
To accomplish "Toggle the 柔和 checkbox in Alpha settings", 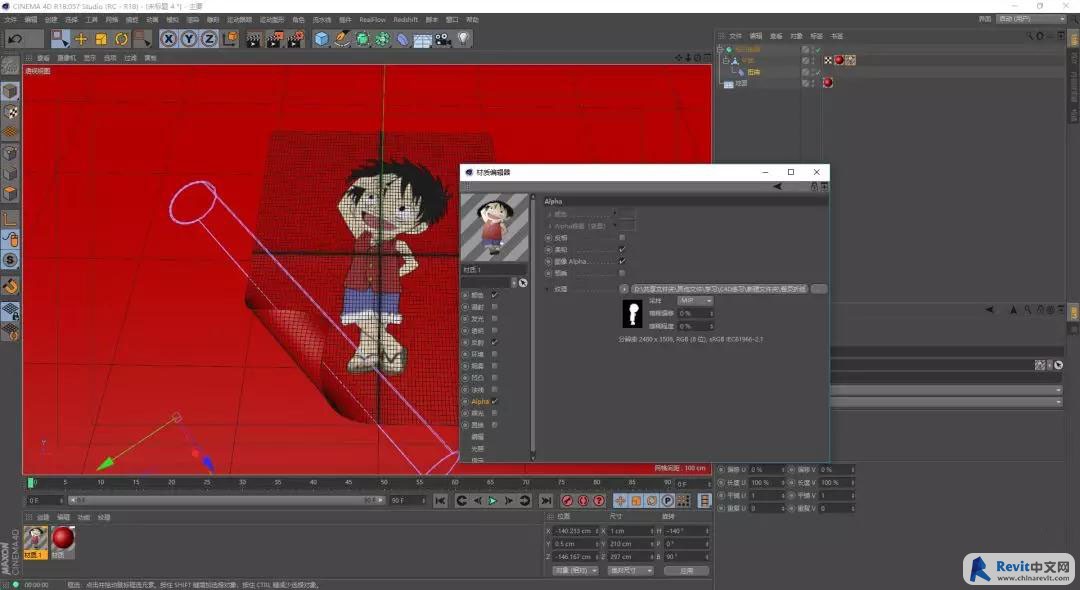I will (622, 249).
